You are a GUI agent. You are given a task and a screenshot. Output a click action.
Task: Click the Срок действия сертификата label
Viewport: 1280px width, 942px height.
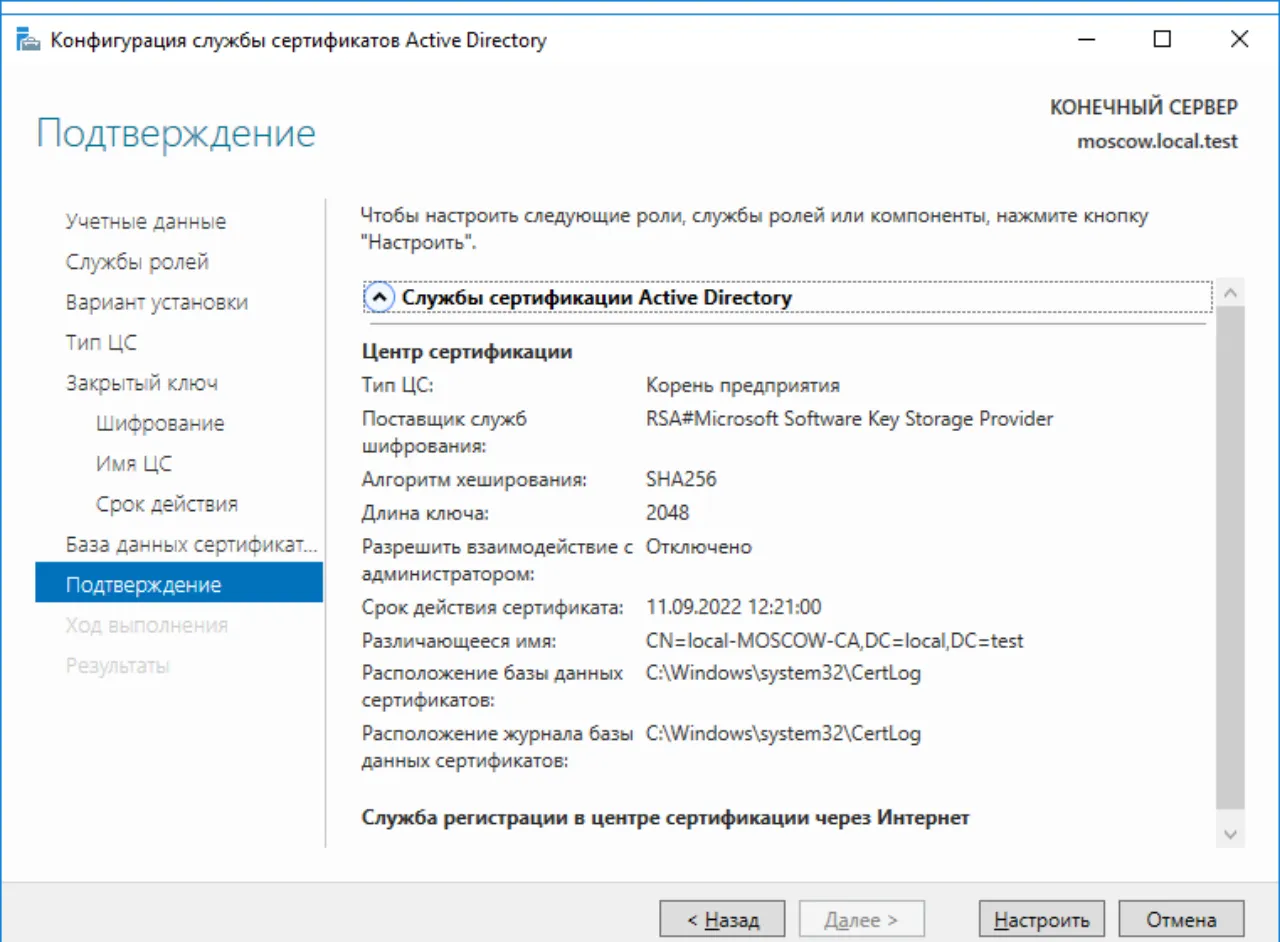(493, 607)
